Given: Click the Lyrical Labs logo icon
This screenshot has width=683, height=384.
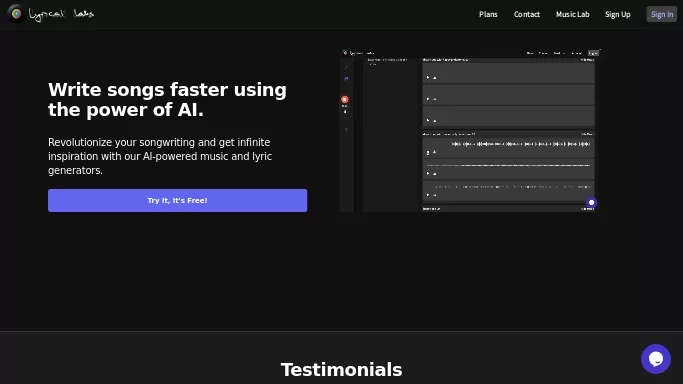Looking at the screenshot, I should click(x=17, y=14).
